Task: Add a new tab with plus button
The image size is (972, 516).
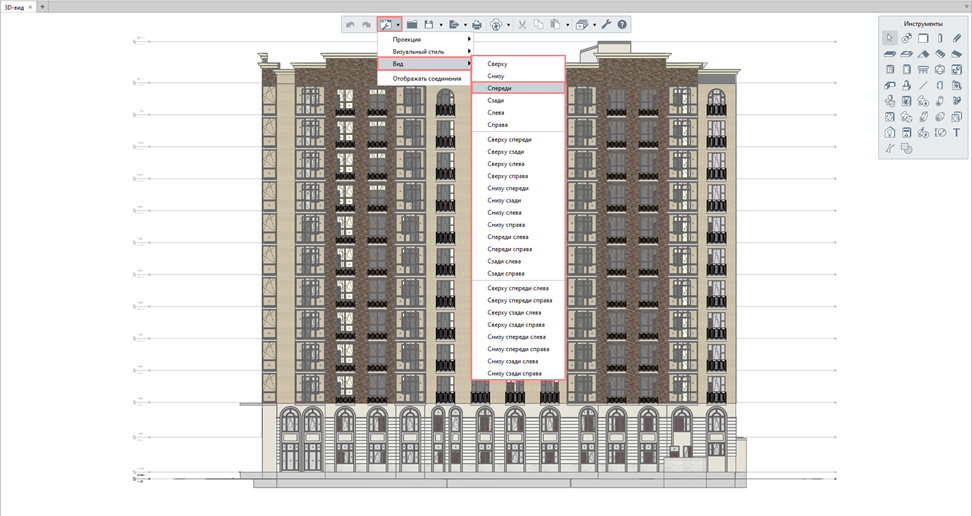Action: pyautogui.click(x=42, y=7)
